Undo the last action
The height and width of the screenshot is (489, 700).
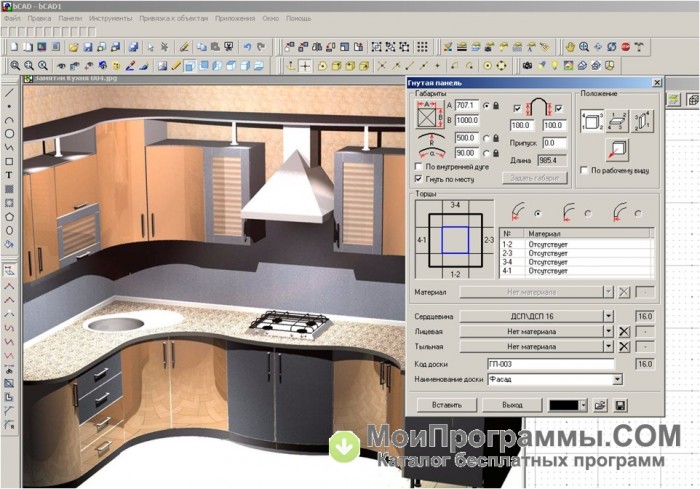[247, 47]
